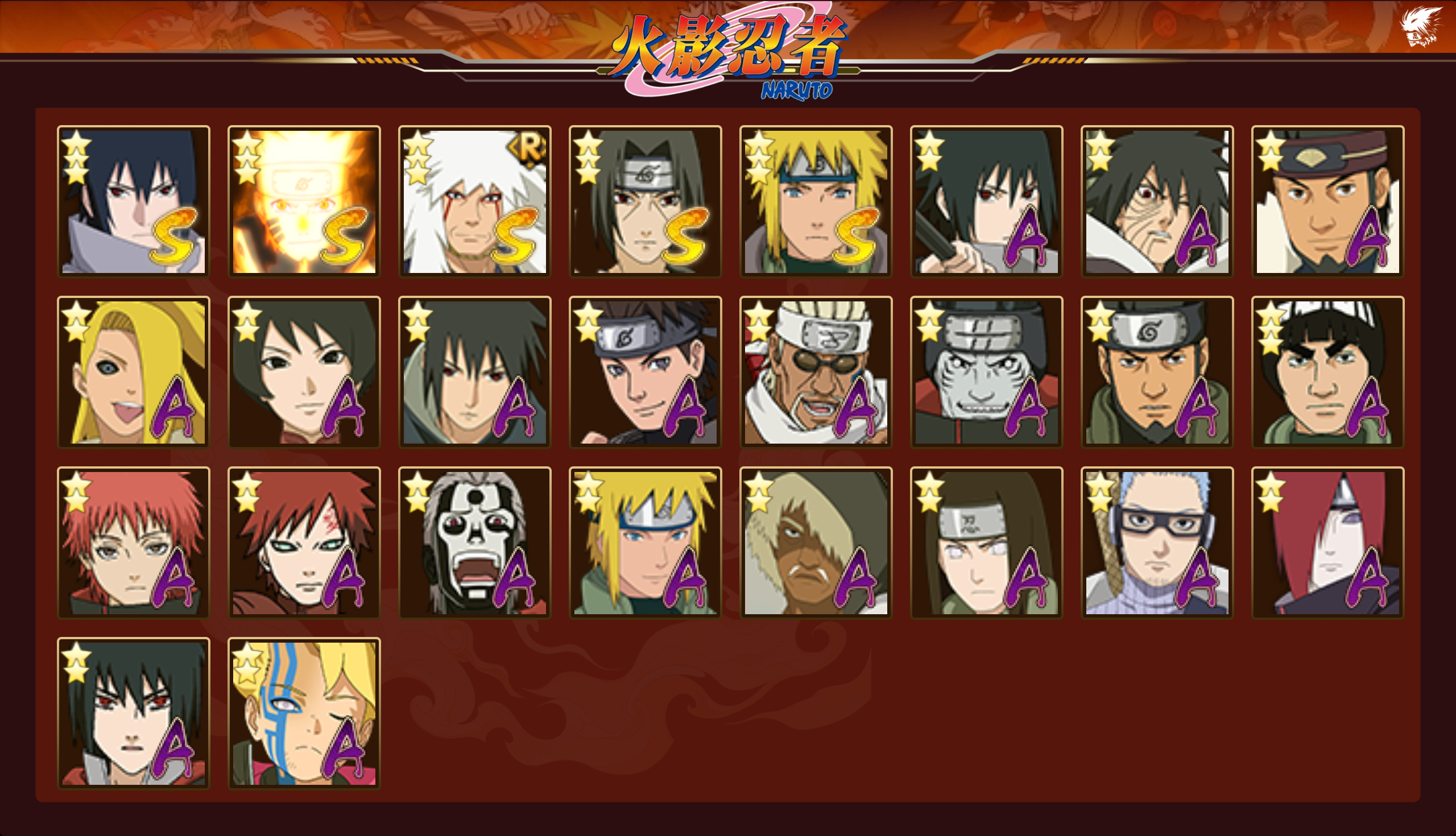
Task: Choose the wrinkled one-eyed dark-haired A-rank character
Action: coord(1157,201)
